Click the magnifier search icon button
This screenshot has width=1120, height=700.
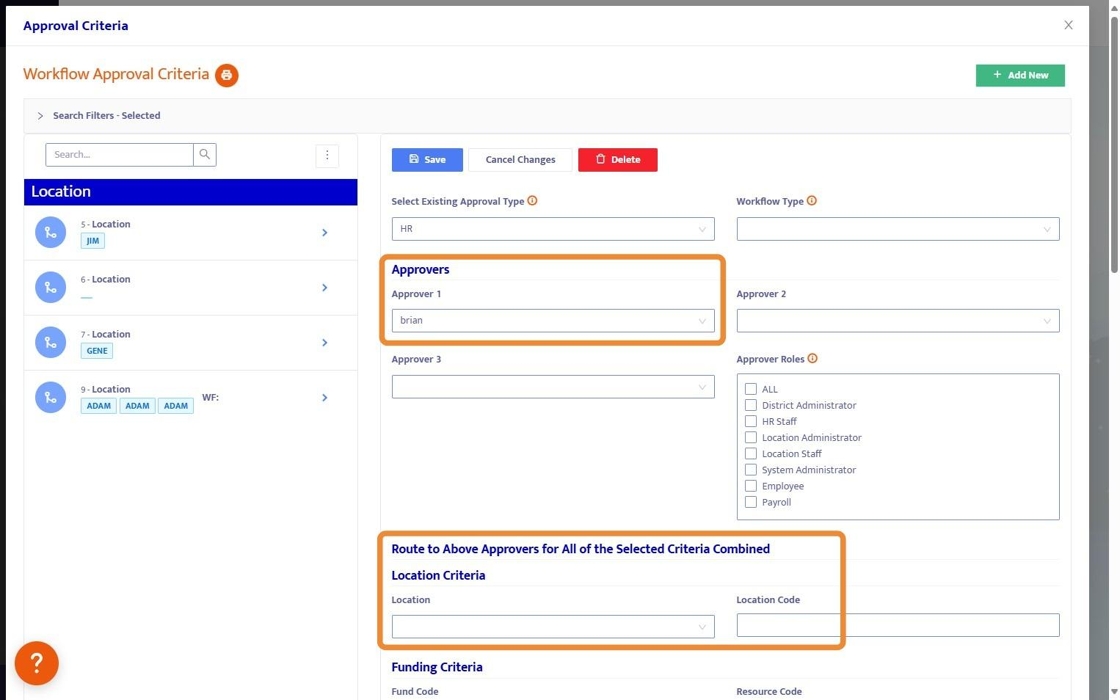click(x=205, y=154)
